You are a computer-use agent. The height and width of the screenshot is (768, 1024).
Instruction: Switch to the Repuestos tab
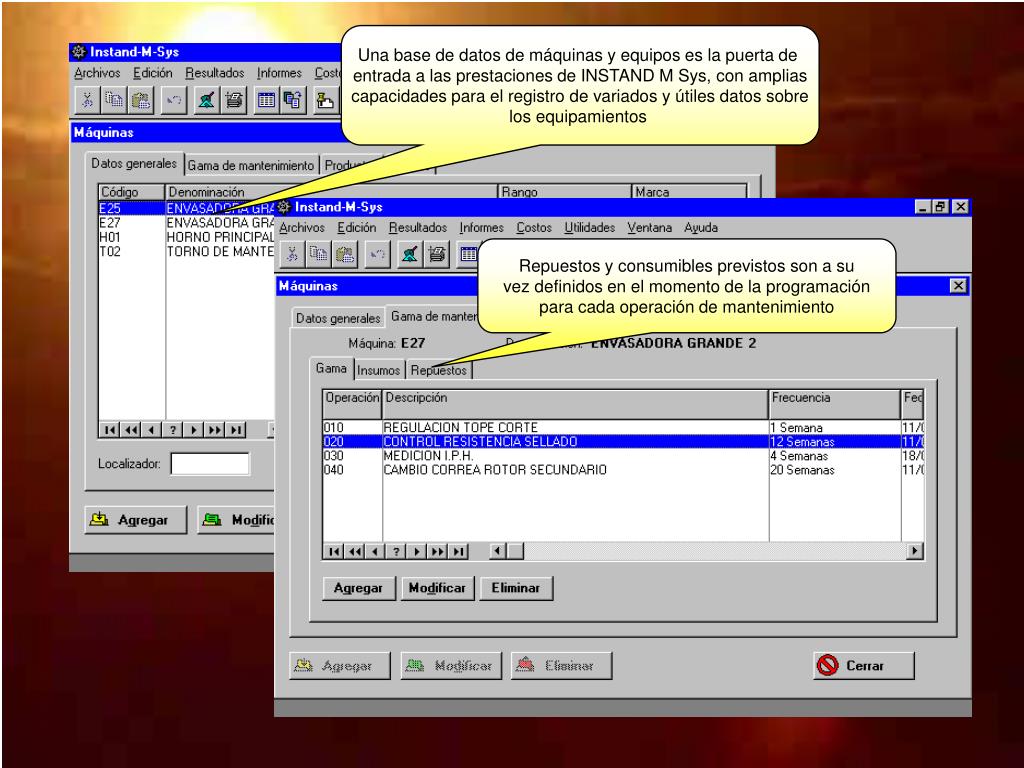[x=438, y=370]
